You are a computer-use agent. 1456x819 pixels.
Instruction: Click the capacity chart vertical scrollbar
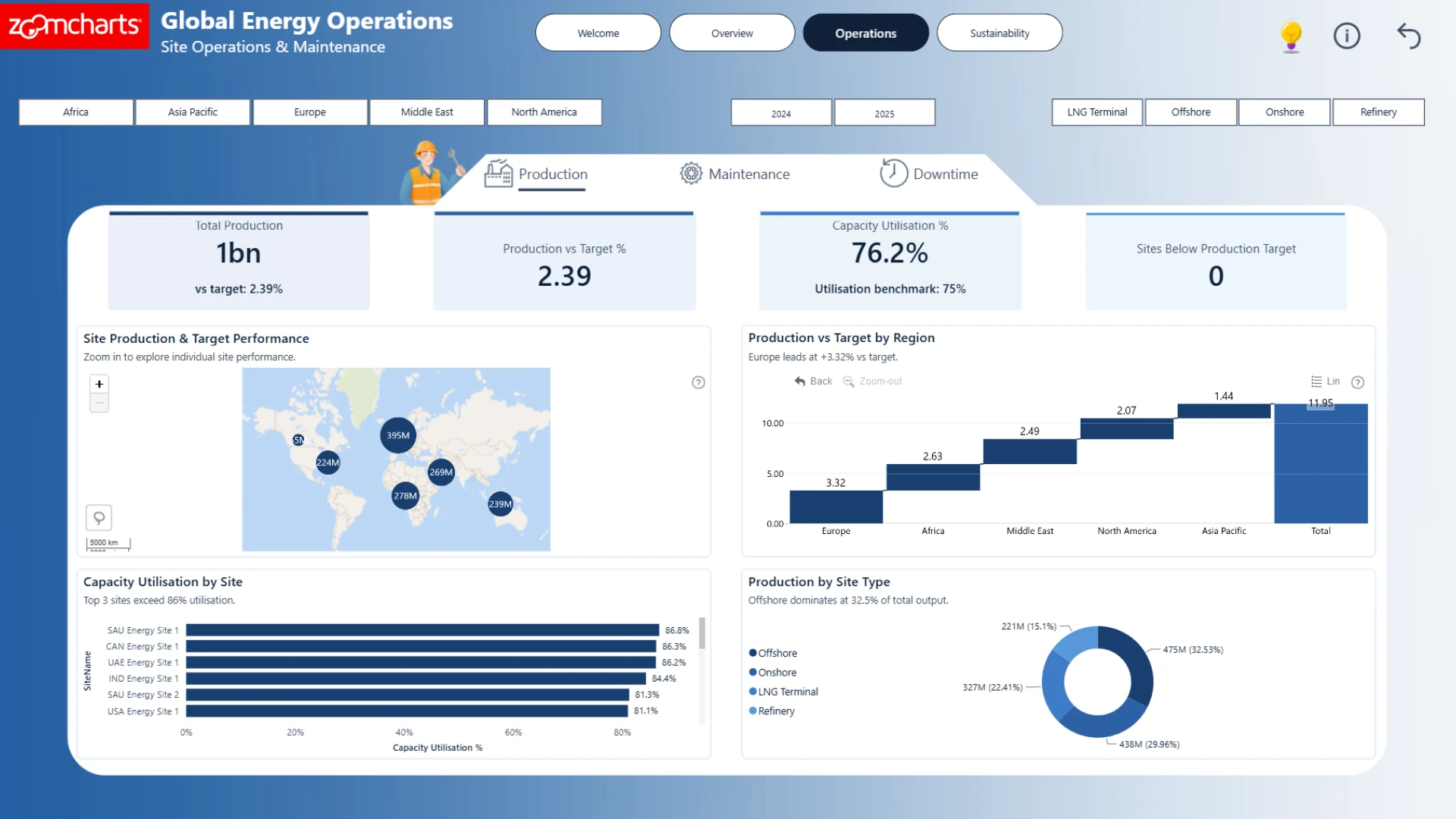click(702, 634)
